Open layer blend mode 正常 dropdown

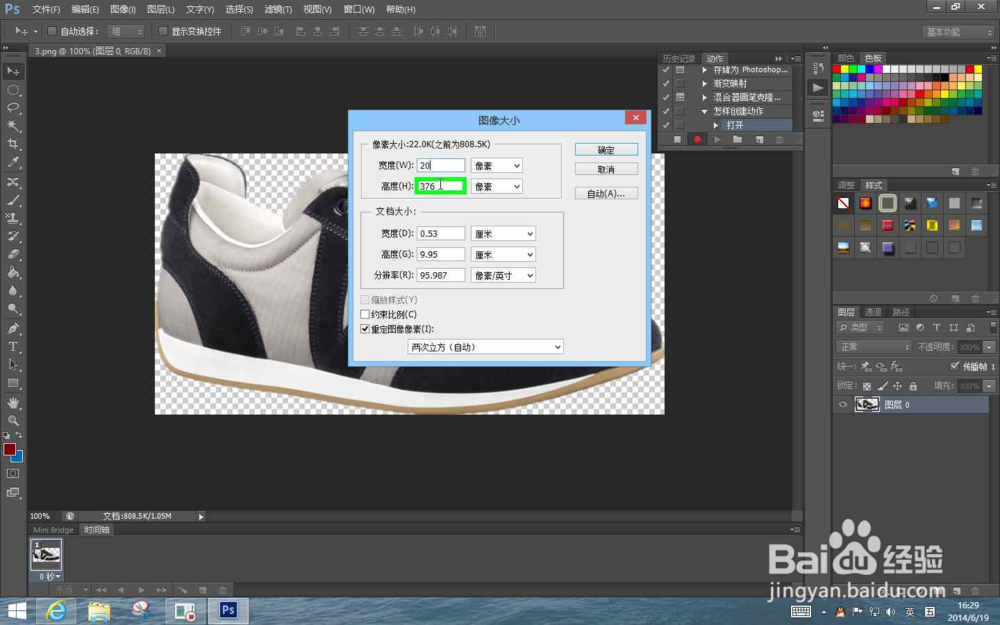tap(874, 347)
